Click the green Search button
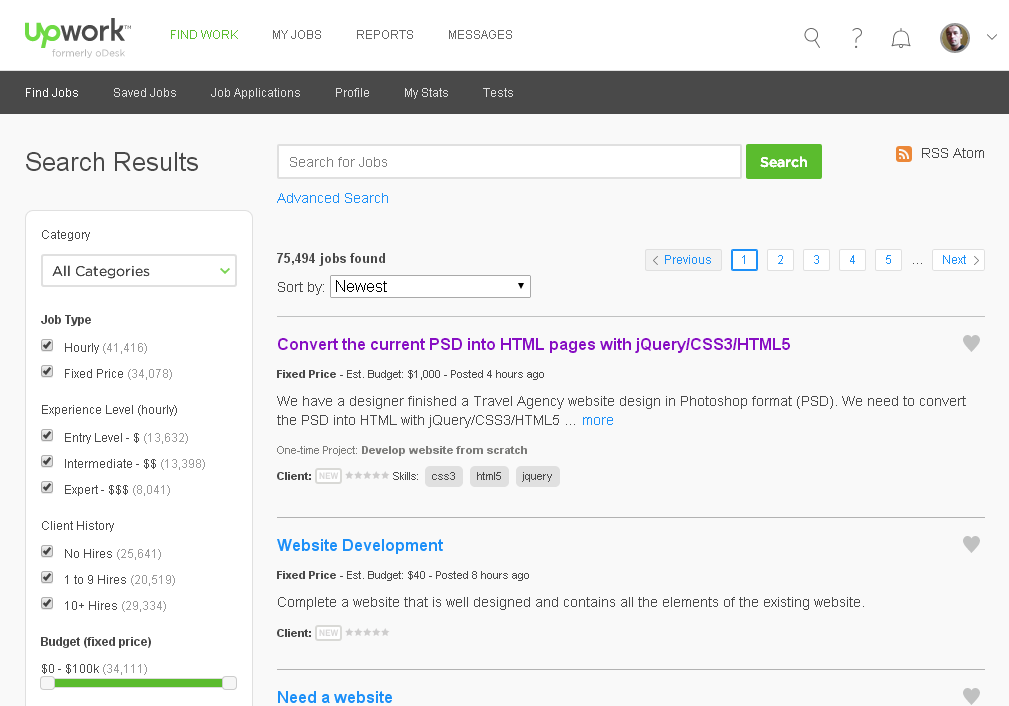1009x706 pixels. (x=783, y=161)
